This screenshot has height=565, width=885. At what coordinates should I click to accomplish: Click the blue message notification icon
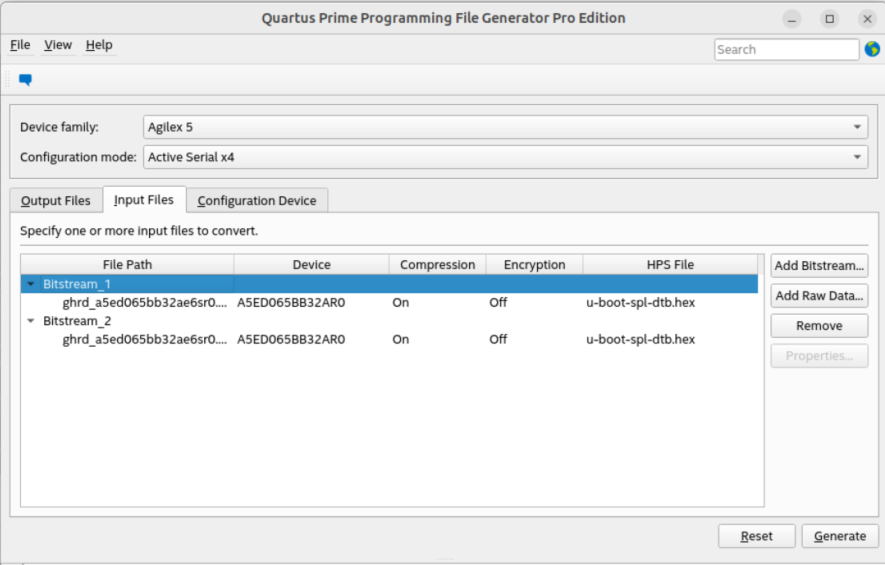25,80
